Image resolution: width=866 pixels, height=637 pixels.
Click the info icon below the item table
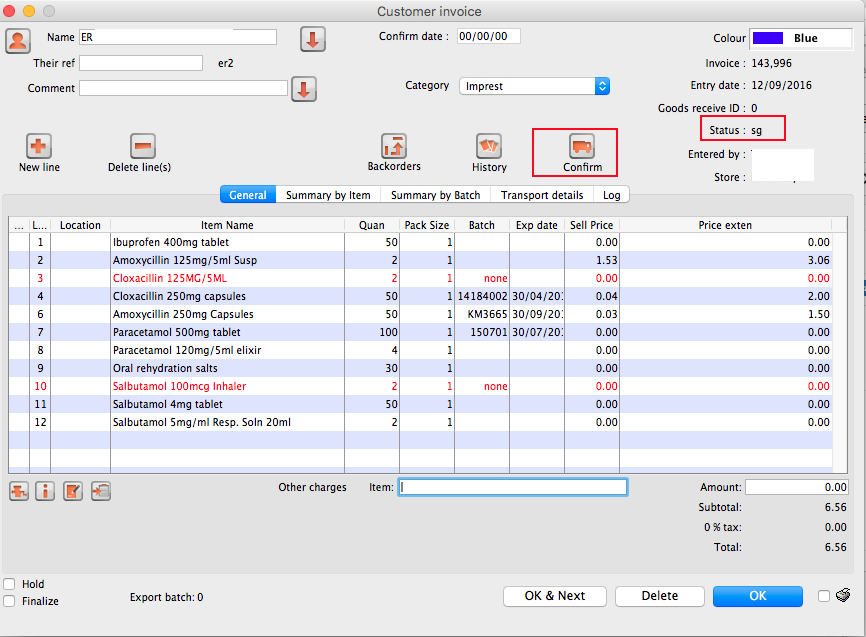(x=45, y=491)
